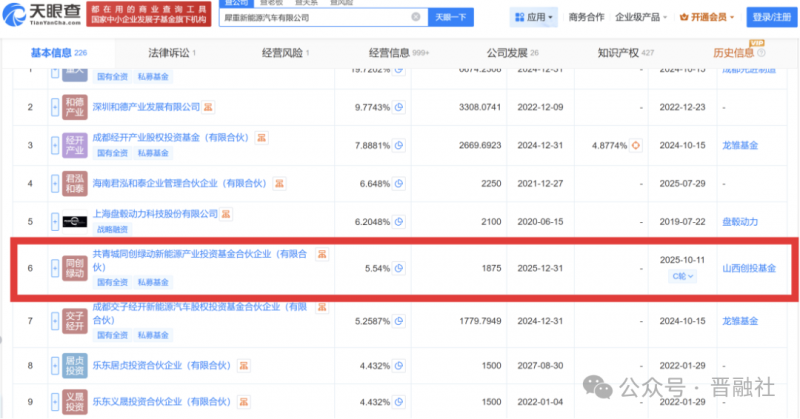Click orange icon next to 4.8774%
Image resolution: width=800 pixels, height=419 pixels.
point(636,145)
